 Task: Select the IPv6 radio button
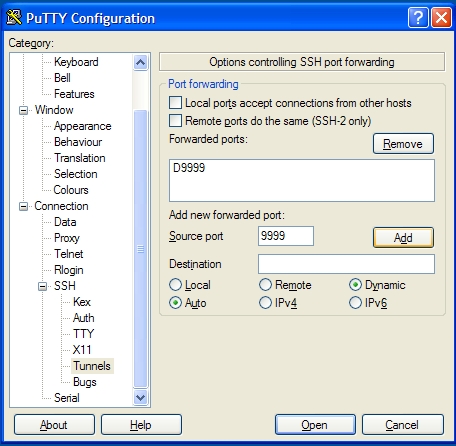pos(355,303)
